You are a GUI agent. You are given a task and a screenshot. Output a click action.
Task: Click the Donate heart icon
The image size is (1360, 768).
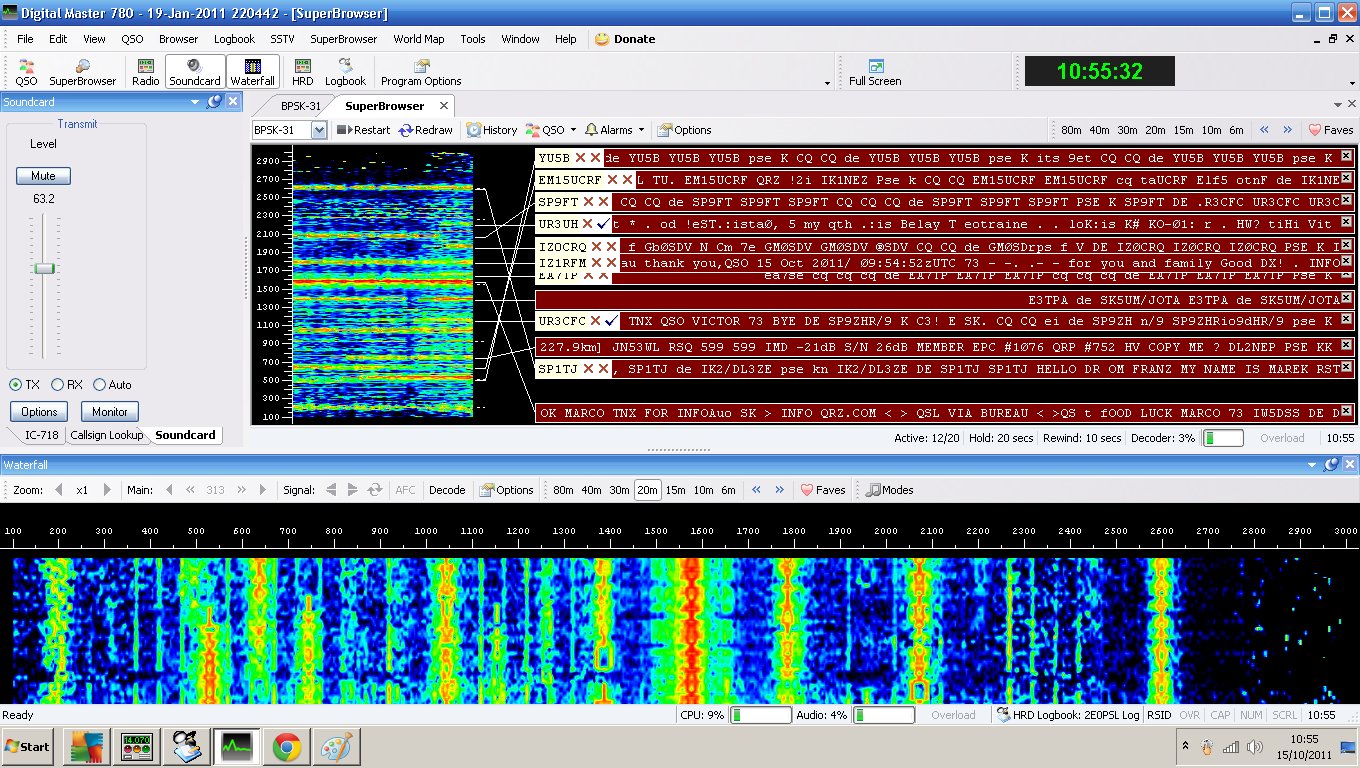pos(602,39)
